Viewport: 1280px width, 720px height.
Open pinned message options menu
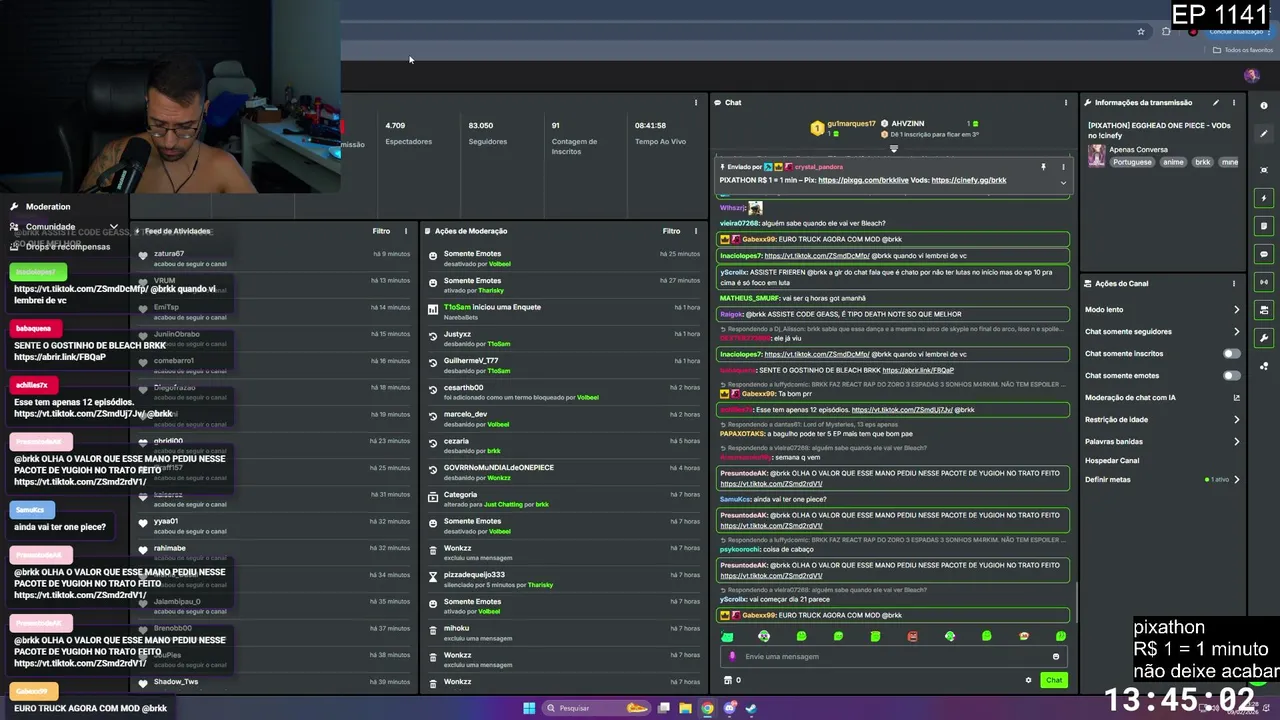(1063, 167)
